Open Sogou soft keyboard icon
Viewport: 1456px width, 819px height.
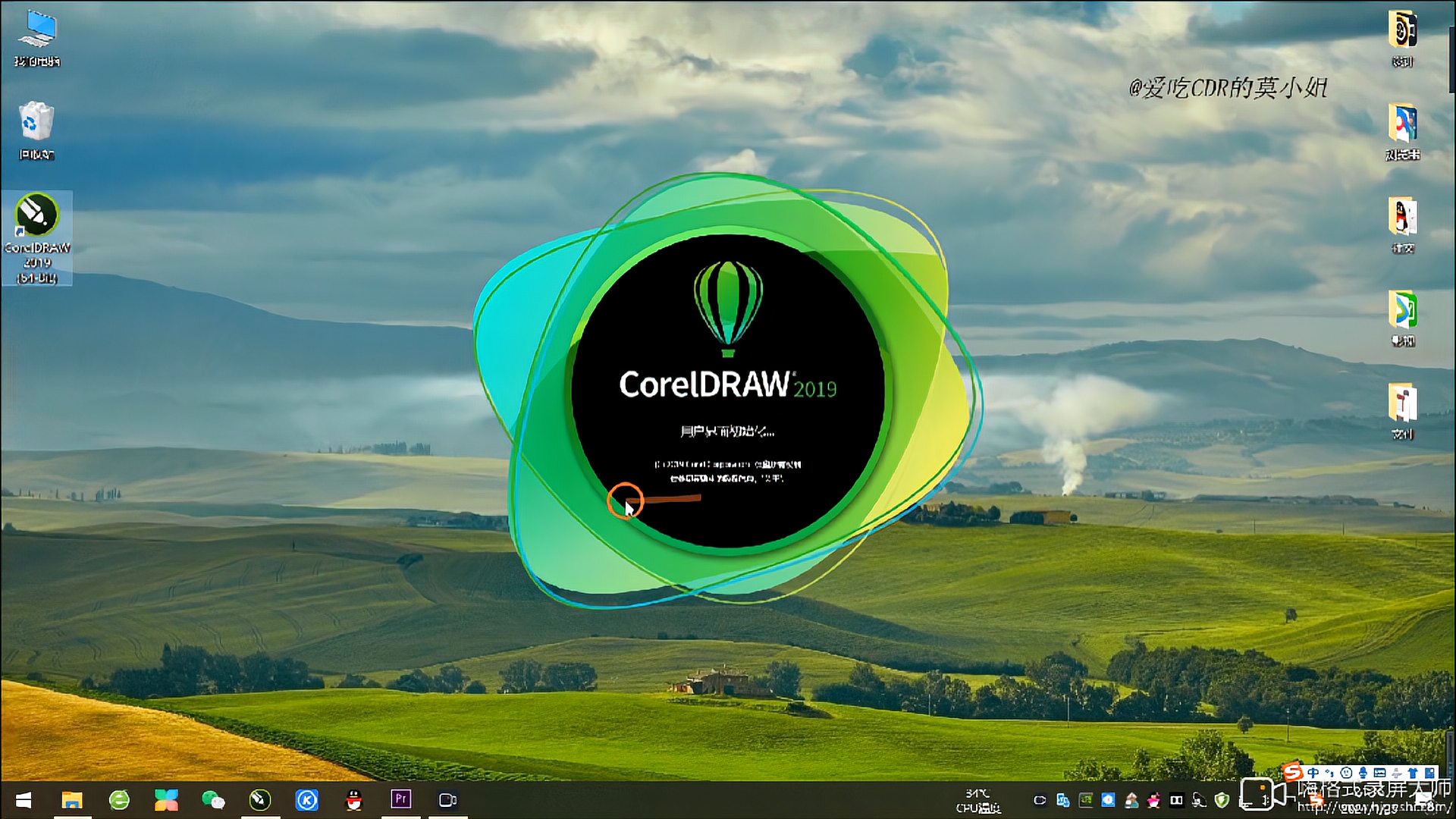click(1379, 773)
